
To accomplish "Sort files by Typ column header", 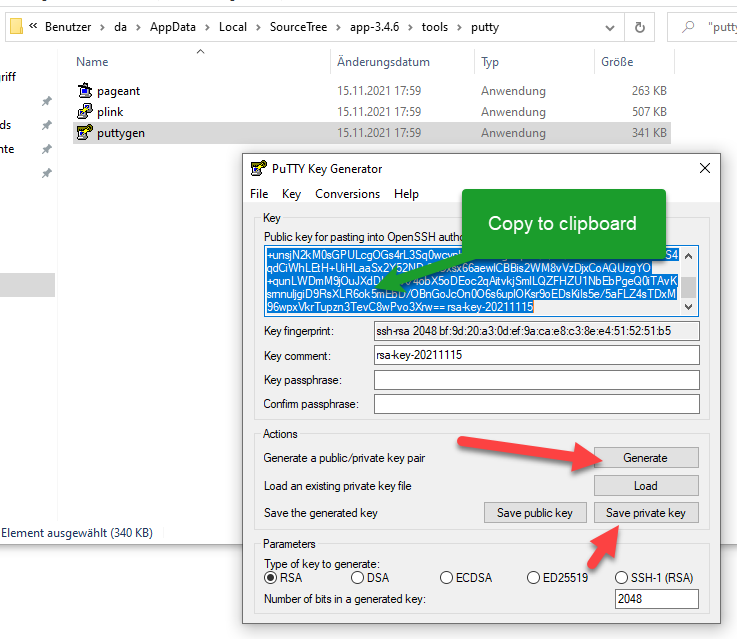I will click(x=490, y=62).
